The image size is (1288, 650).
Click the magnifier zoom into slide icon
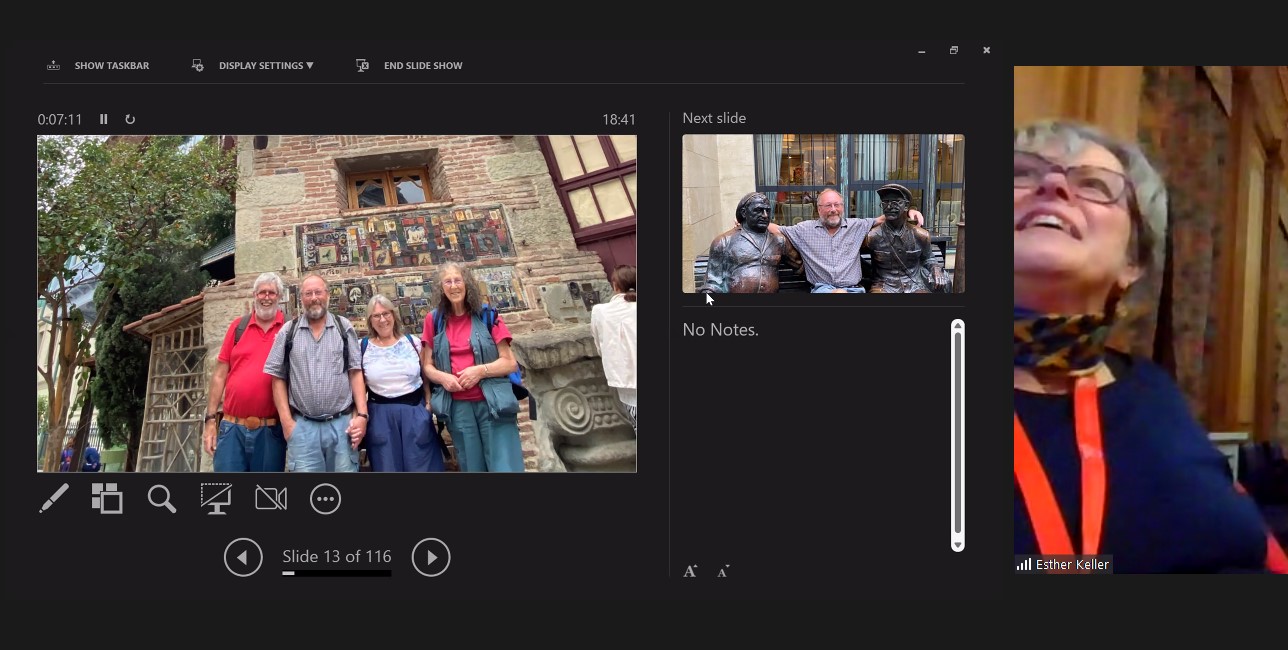click(161, 498)
